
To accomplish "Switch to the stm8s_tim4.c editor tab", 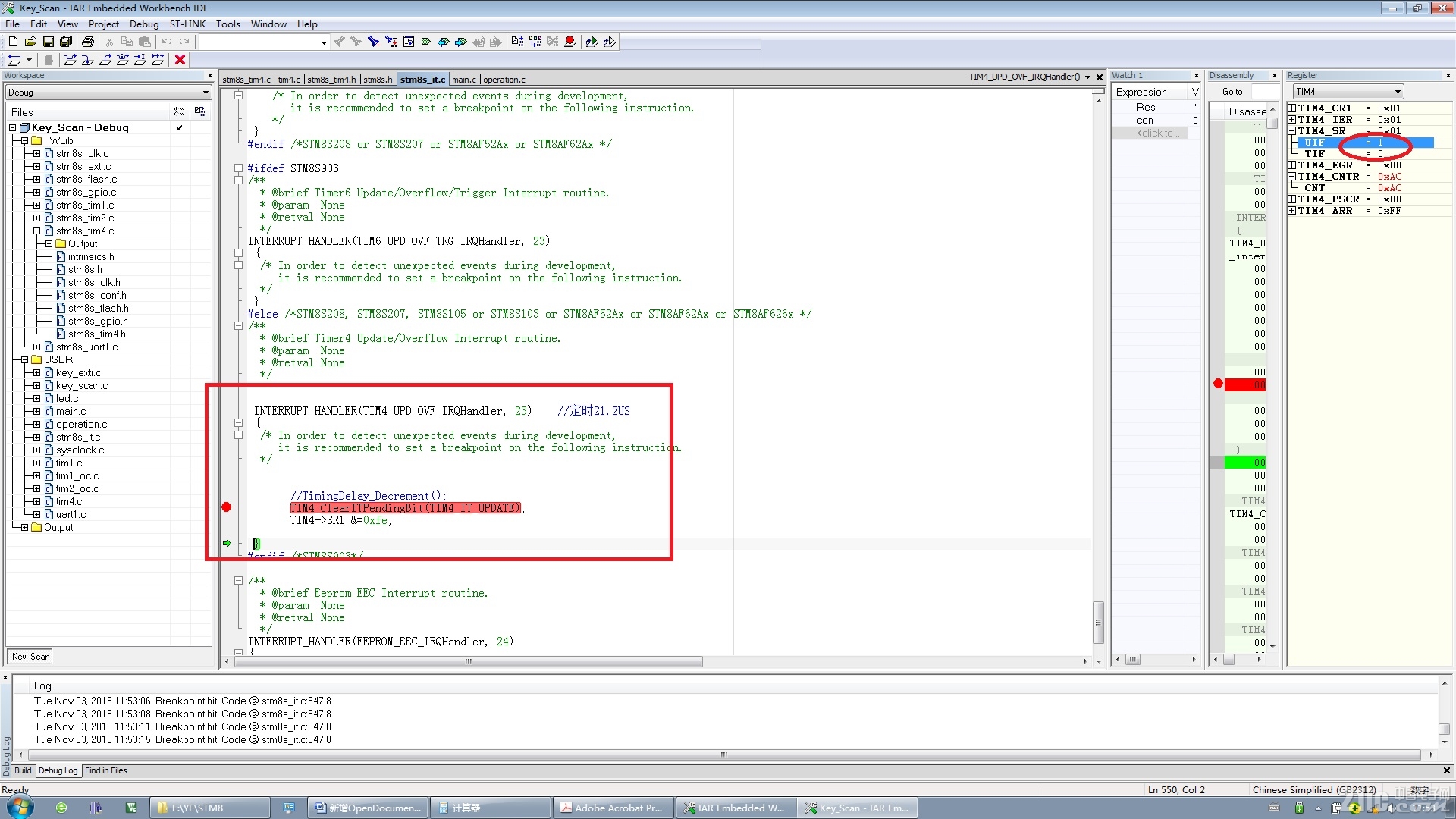I will [246, 80].
